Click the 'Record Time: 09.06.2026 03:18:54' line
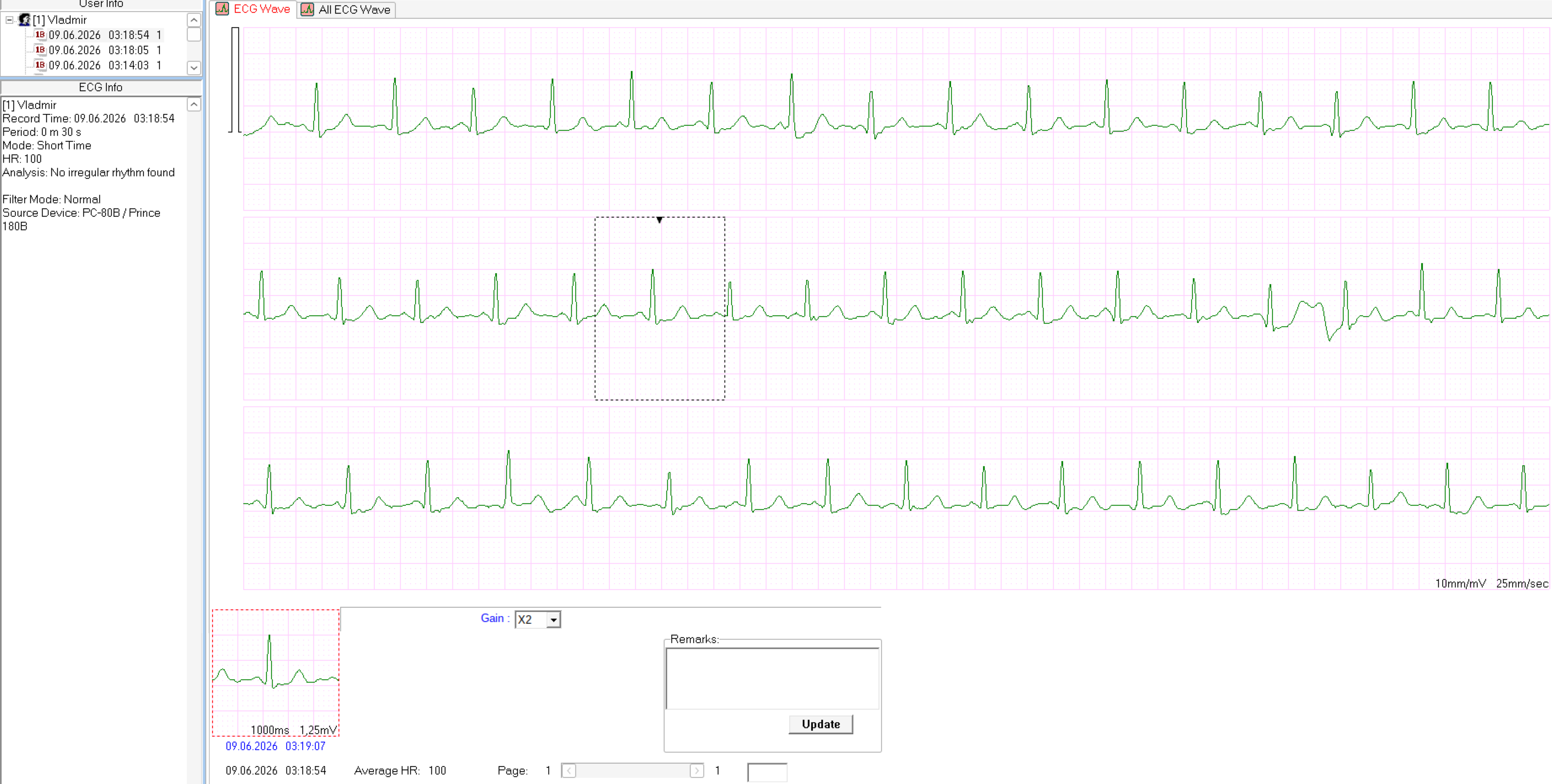This screenshot has height=784, width=1552. (88, 119)
